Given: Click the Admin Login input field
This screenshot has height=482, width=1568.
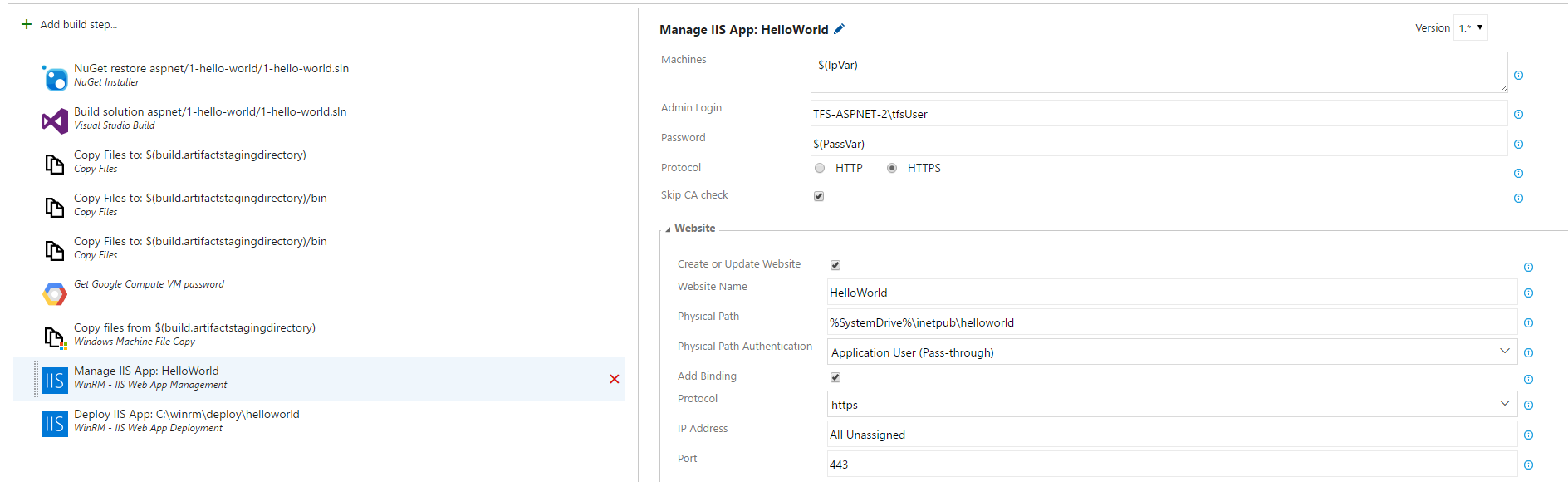Looking at the screenshot, I should click(x=1159, y=113).
